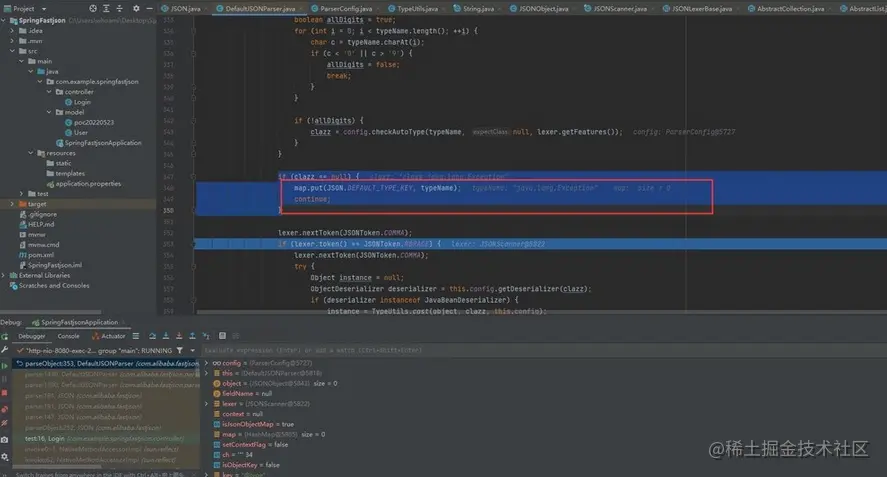887x477 pixels.
Task: Click the Resume Program icon
Action: (x=5, y=366)
